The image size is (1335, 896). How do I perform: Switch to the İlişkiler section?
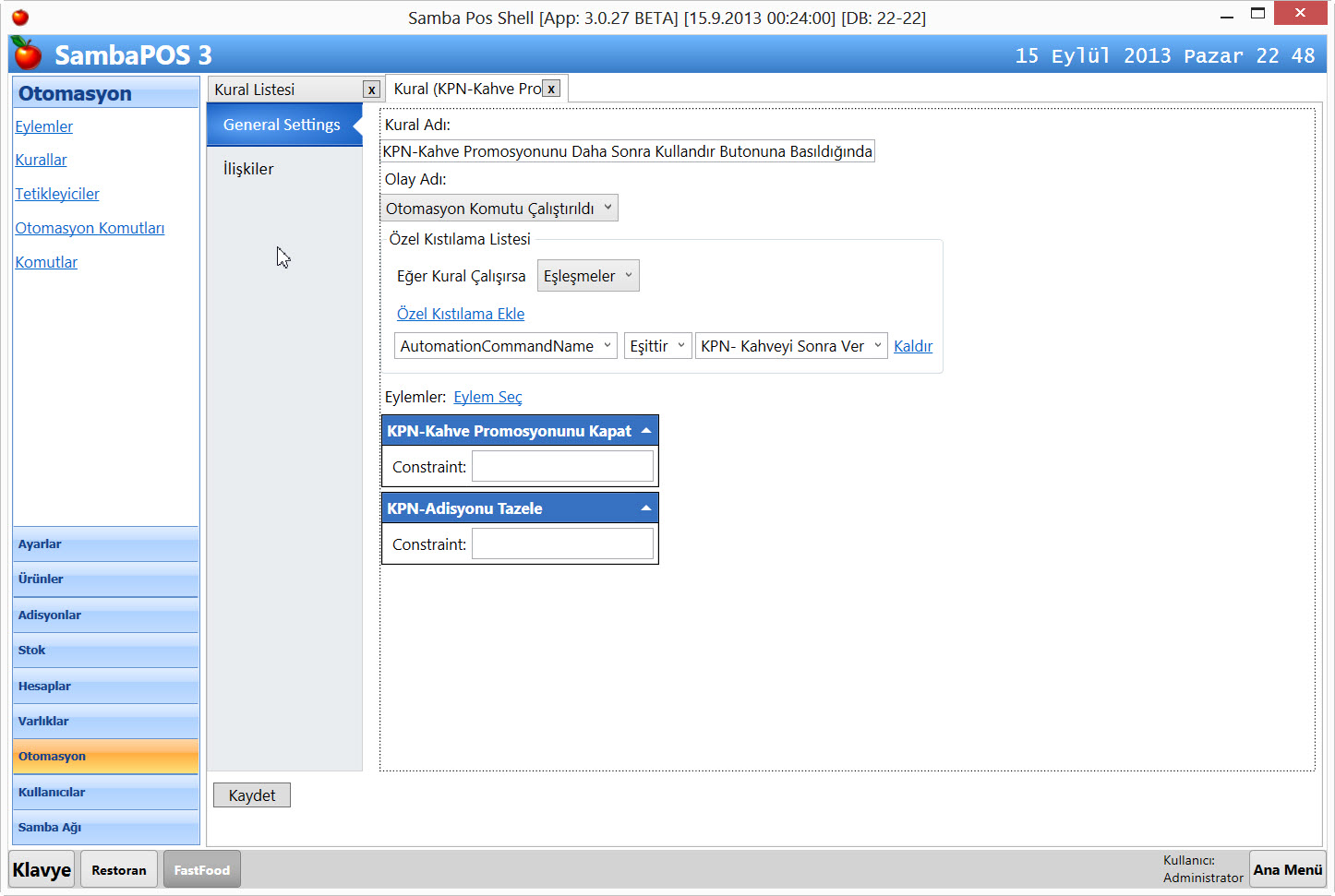pyautogui.click(x=248, y=169)
